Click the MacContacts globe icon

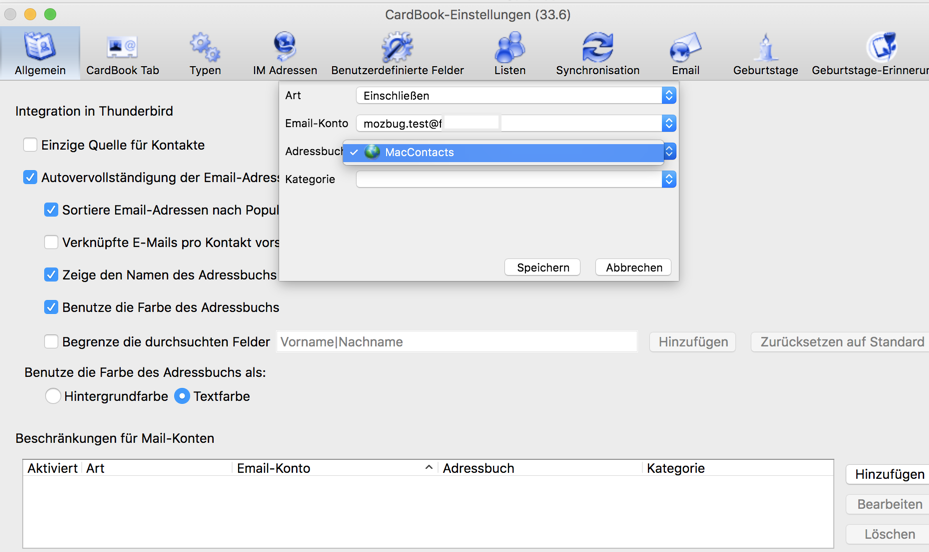372,152
